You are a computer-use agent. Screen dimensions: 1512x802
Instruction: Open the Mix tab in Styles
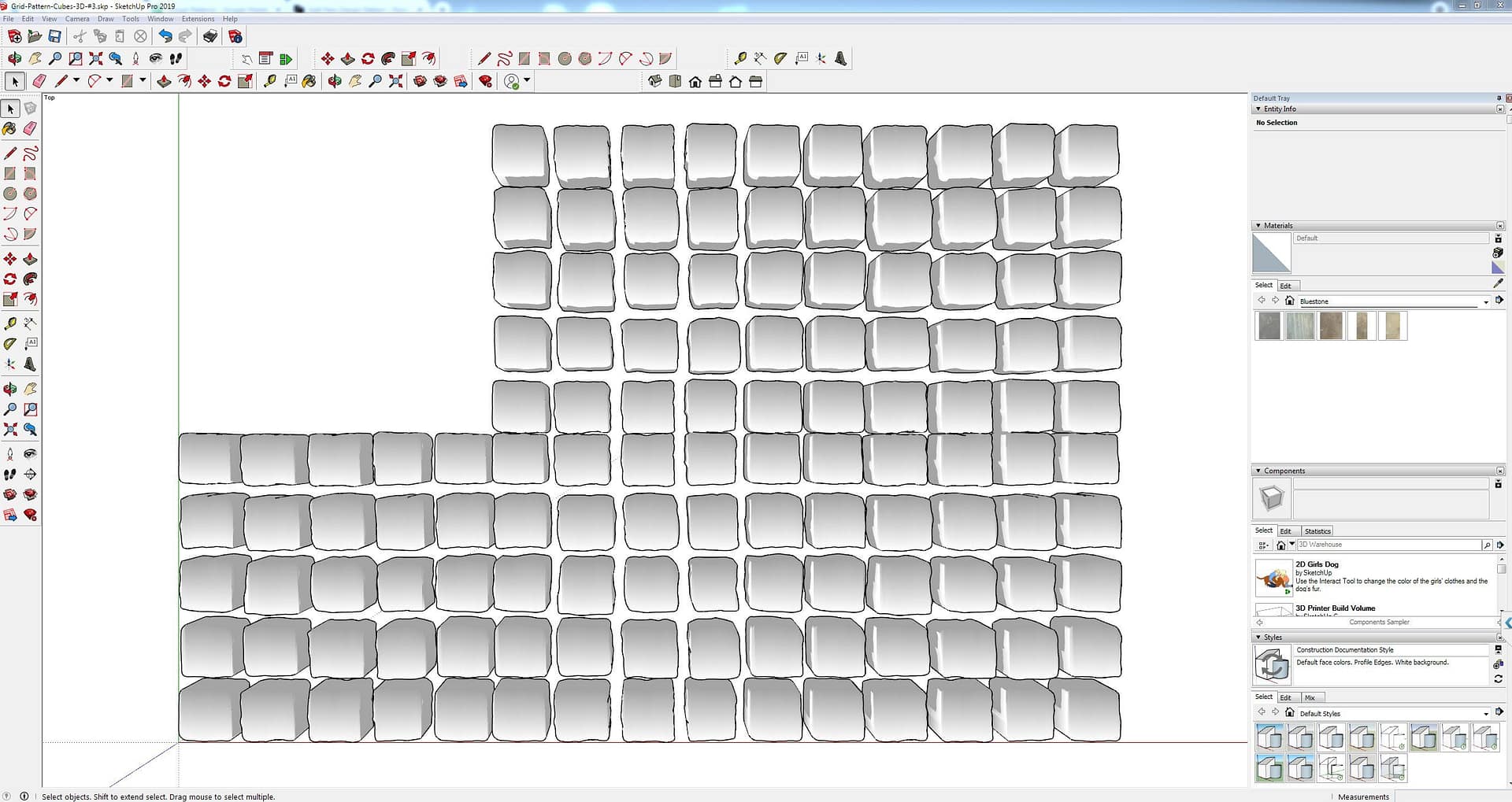coord(1310,698)
